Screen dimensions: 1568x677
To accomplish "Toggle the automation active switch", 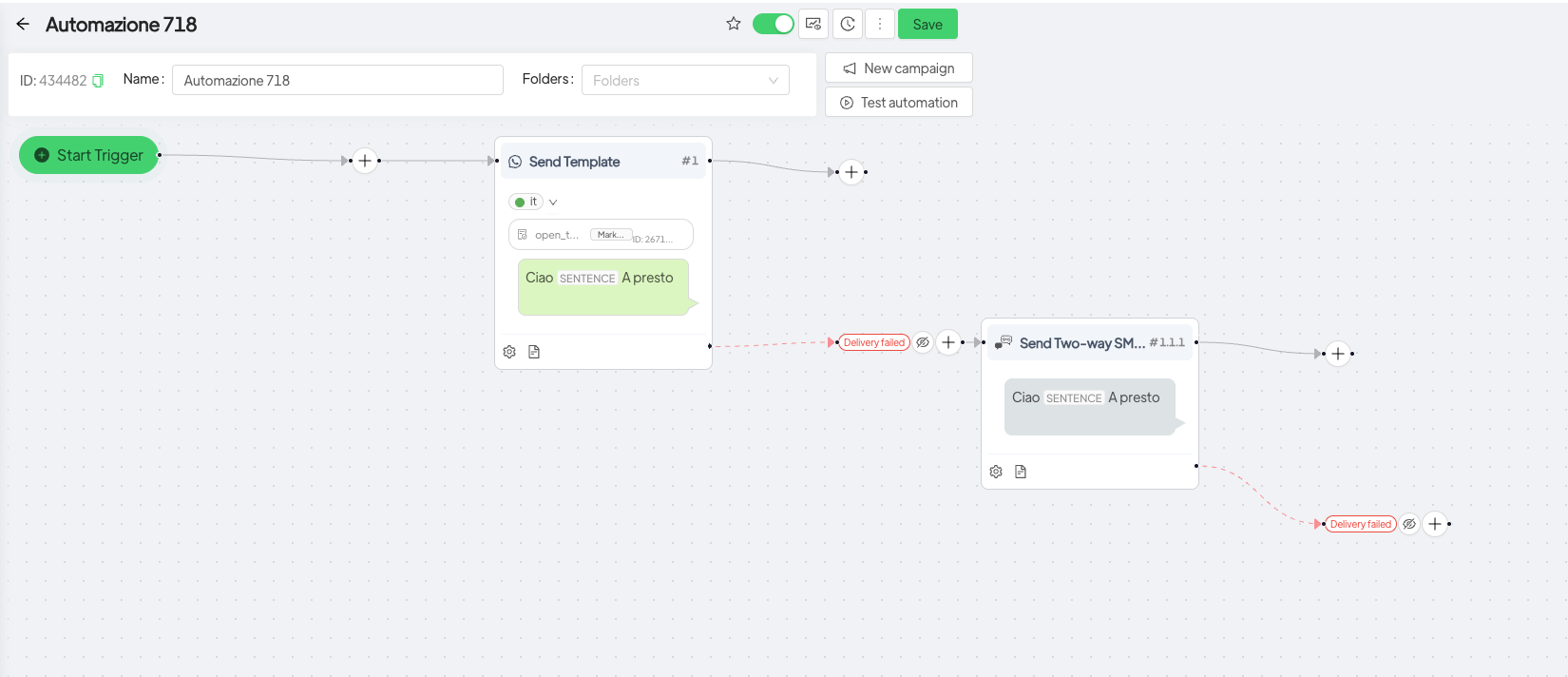I will 773,24.
